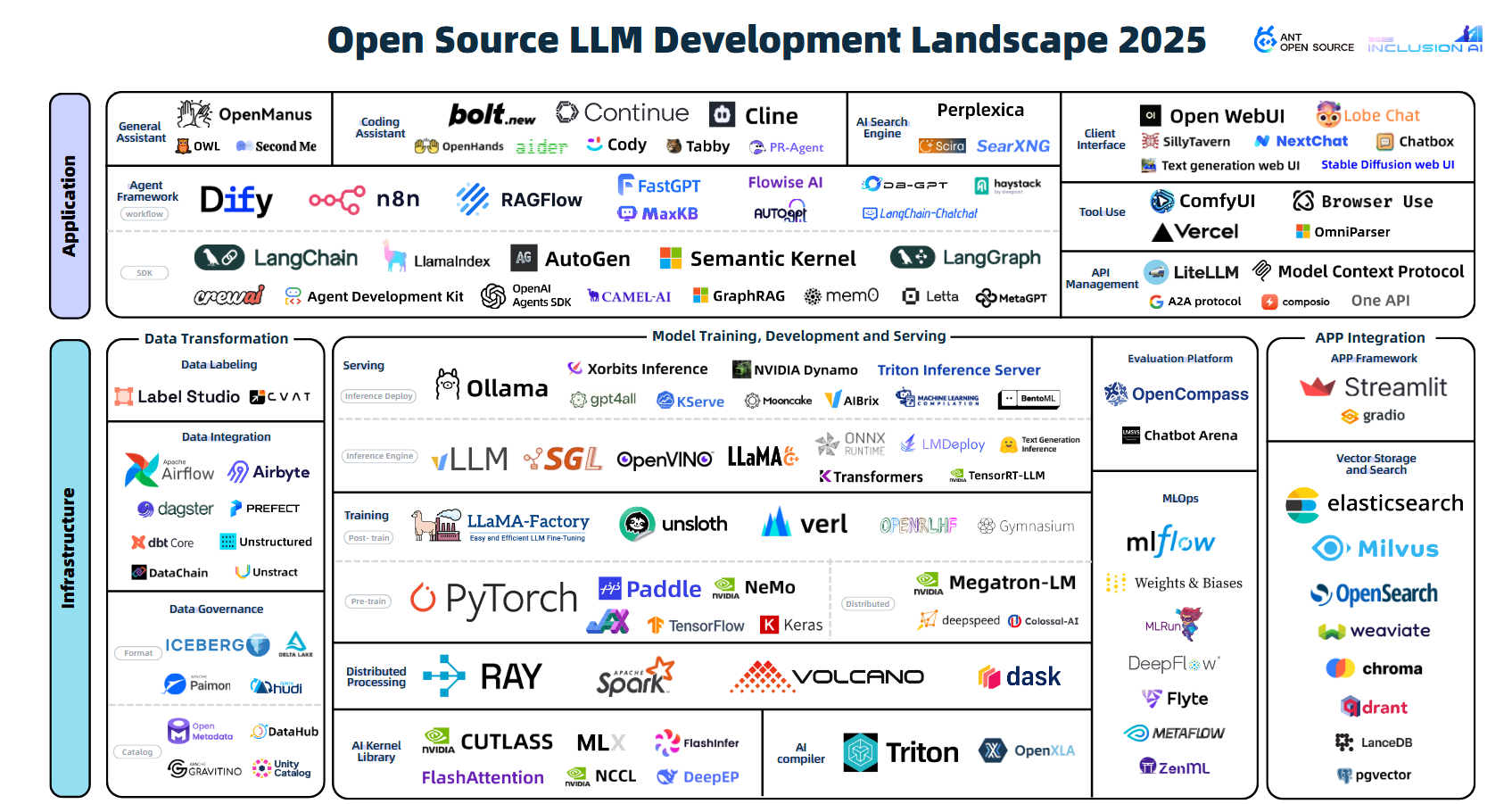Click the OpenXLA hexagon icon

click(993, 750)
